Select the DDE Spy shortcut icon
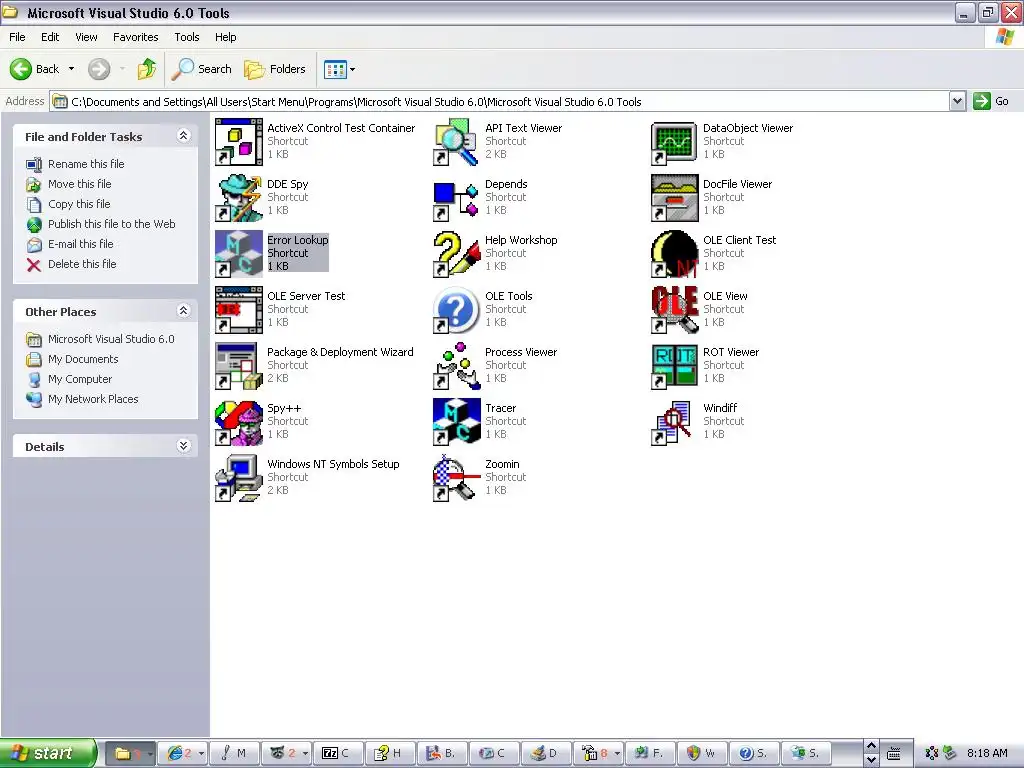 [x=238, y=198]
